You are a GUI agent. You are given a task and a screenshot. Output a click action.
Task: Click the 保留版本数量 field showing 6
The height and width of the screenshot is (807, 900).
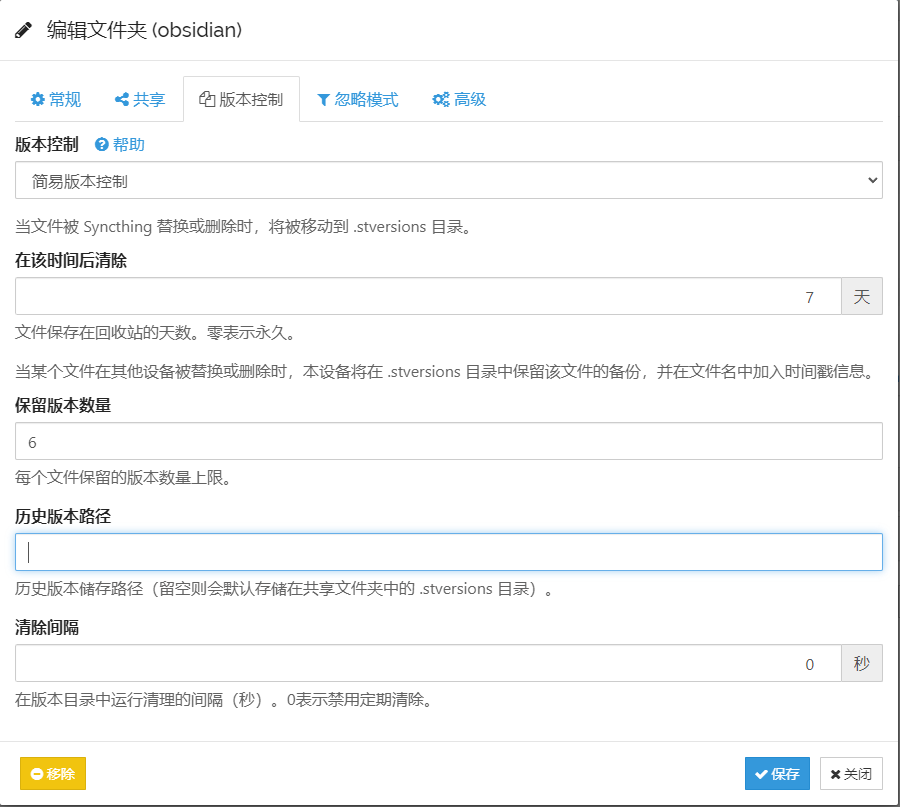[448, 442]
